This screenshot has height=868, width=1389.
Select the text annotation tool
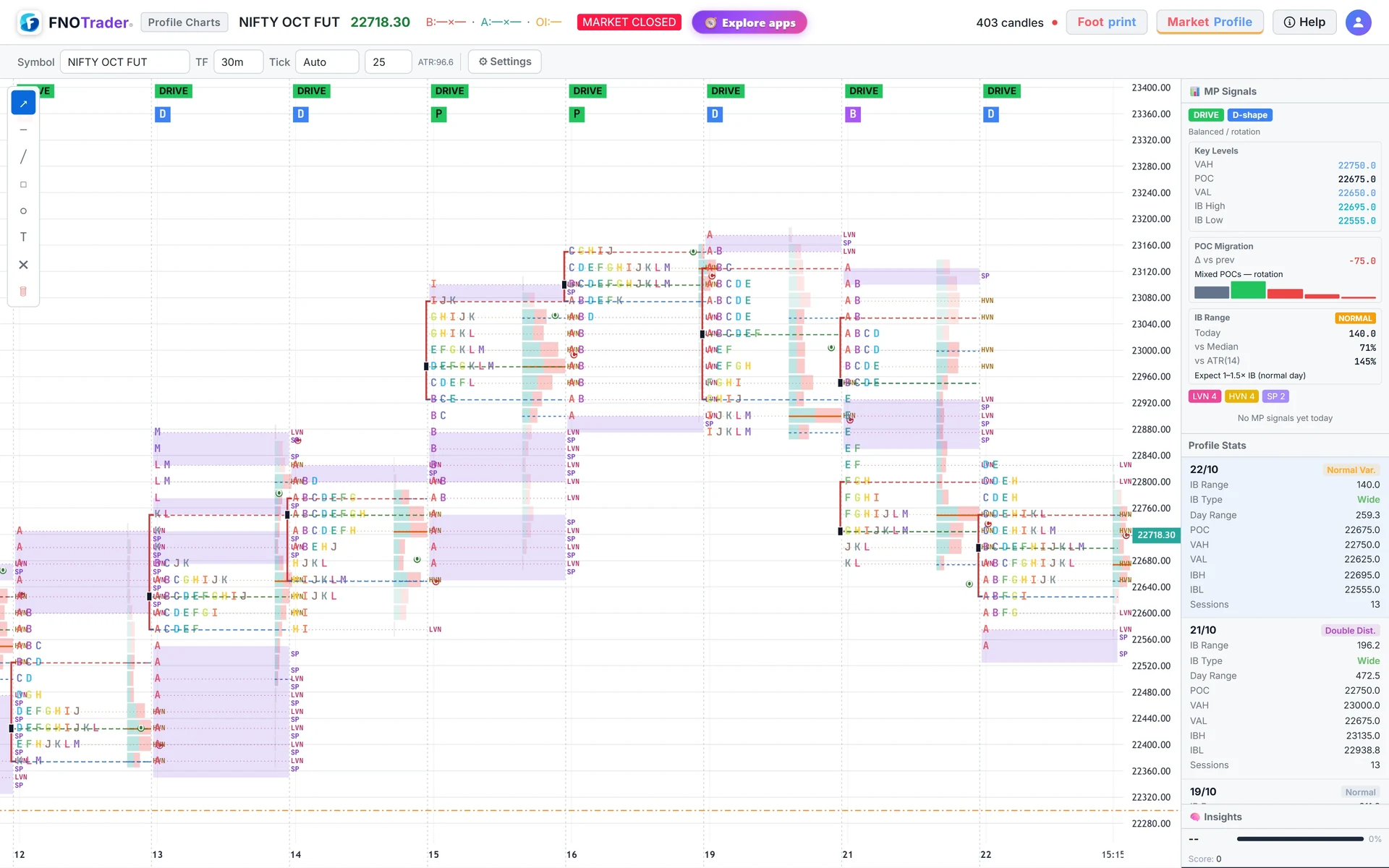click(23, 237)
